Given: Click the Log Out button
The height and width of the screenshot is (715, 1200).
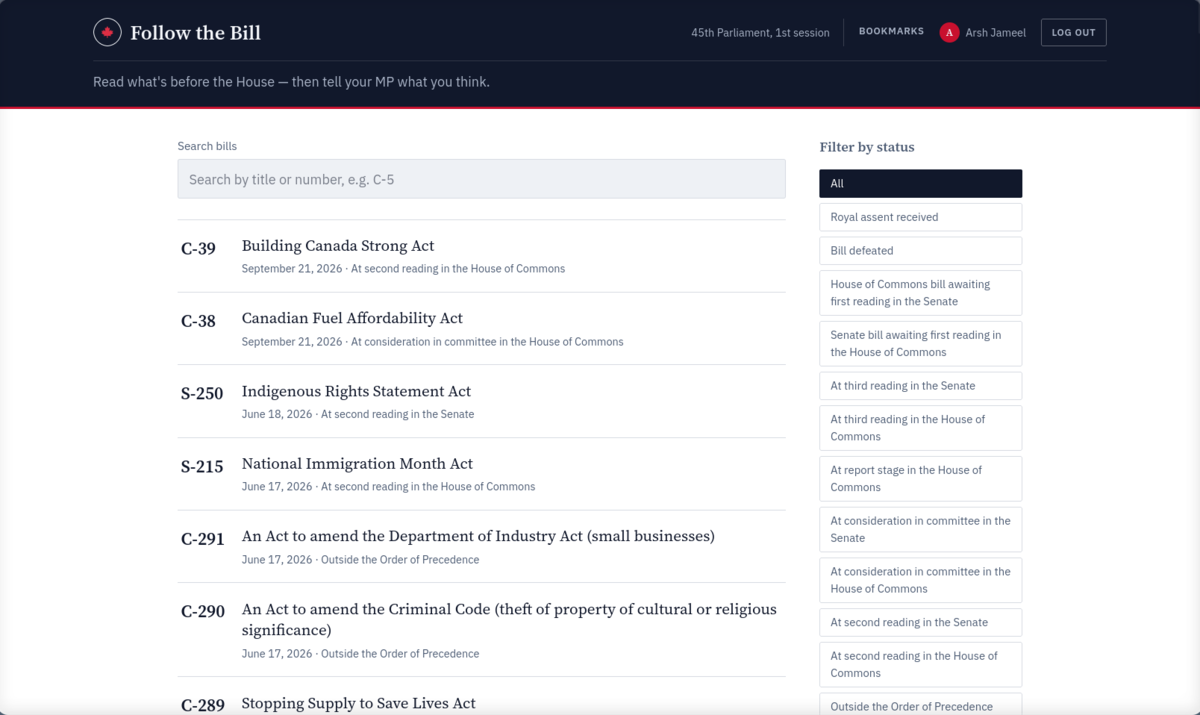Looking at the screenshot, I should (1073, 33).
